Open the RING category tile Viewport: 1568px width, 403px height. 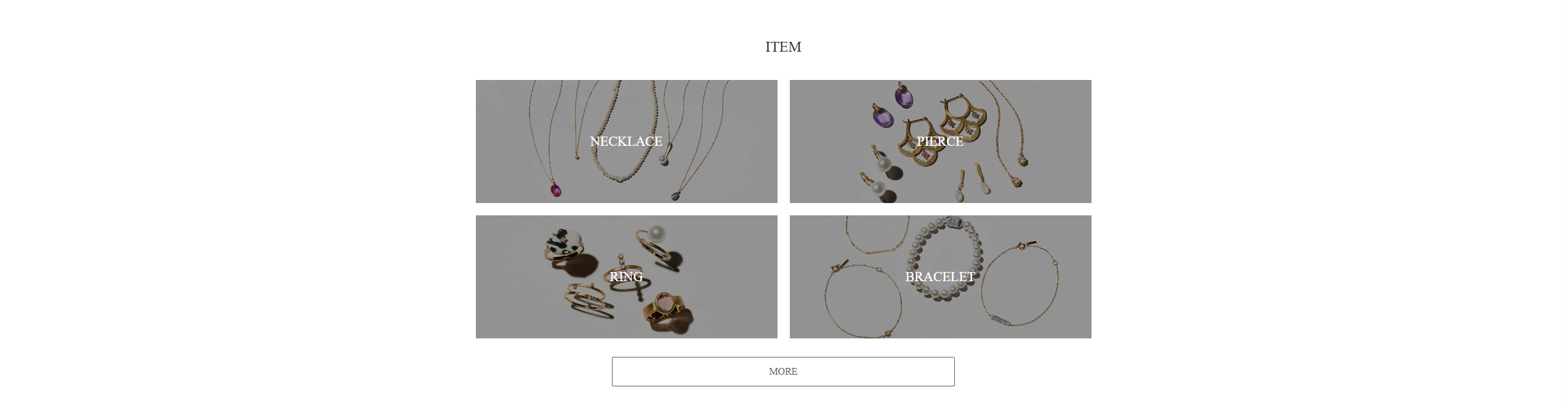click(x=626, y=276)
